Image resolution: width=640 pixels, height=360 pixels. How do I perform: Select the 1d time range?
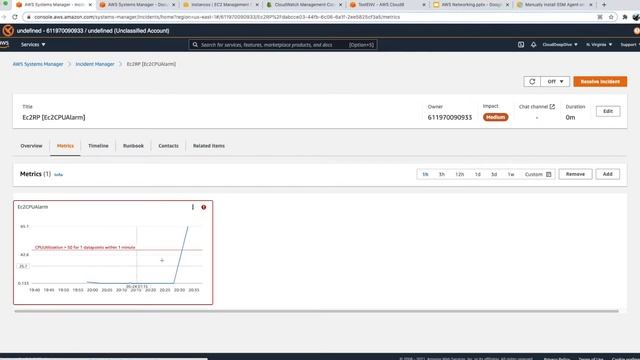(478, 174)
